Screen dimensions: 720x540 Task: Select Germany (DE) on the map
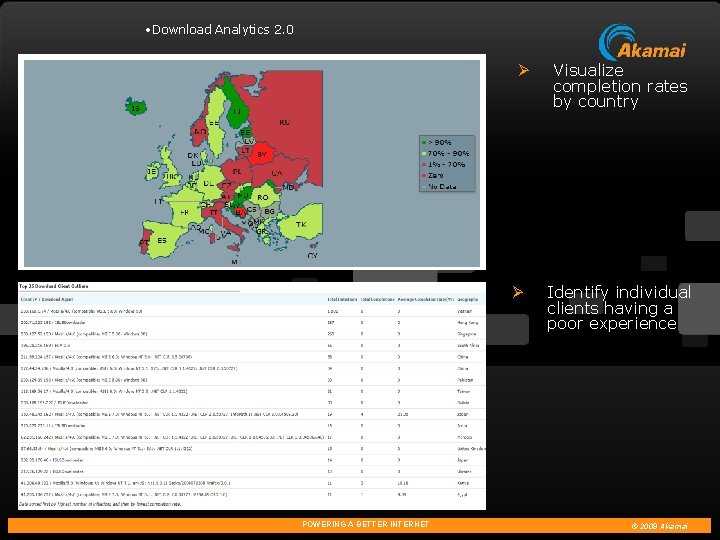pyautogui.click(x=208, y=183)
